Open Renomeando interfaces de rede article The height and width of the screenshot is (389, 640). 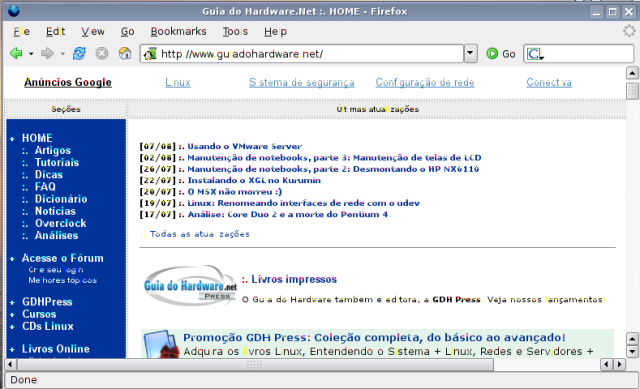[x=303, y=203]
